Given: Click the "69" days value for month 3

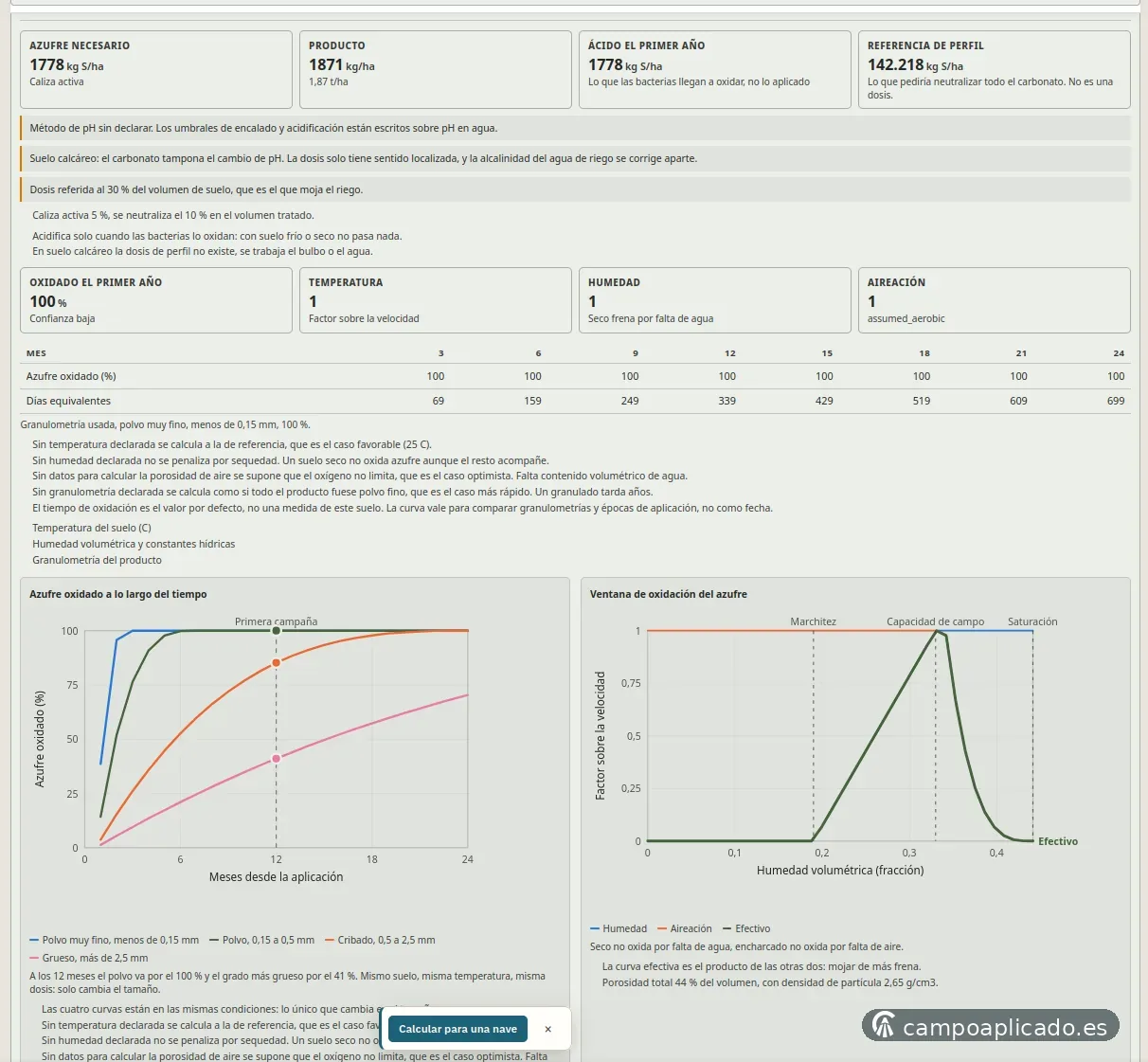Looking at the screenshot, I should point(439,401).
